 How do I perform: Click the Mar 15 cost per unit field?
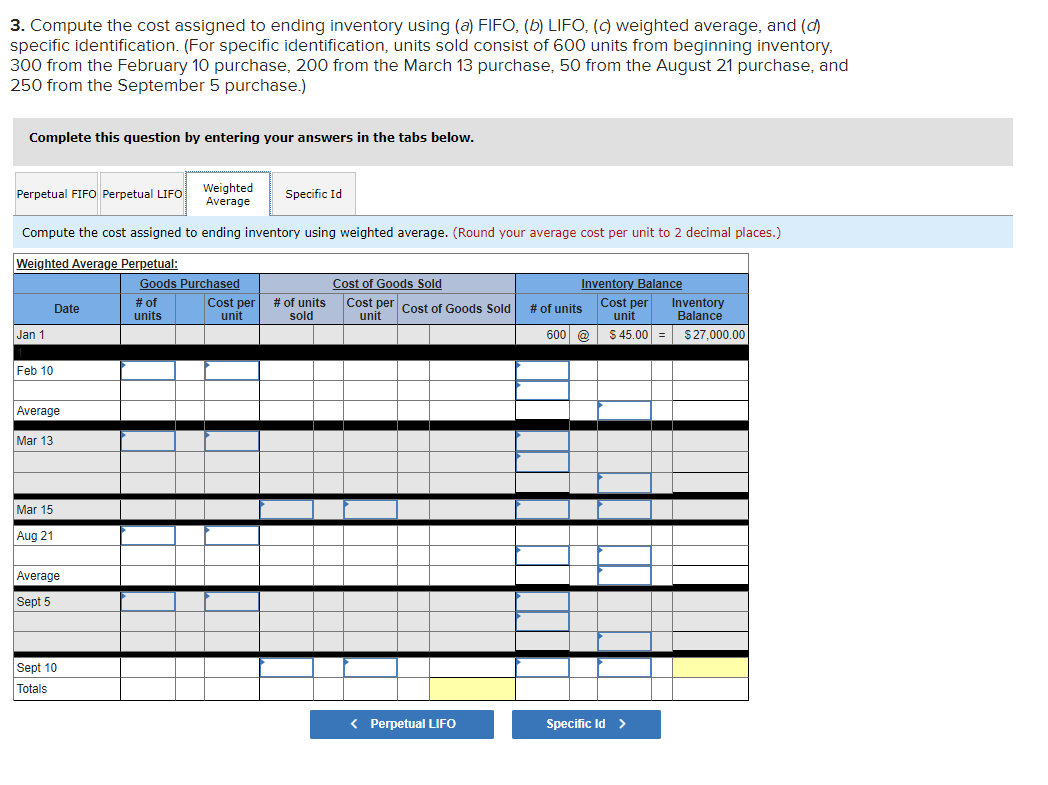(x=370, y=509)
